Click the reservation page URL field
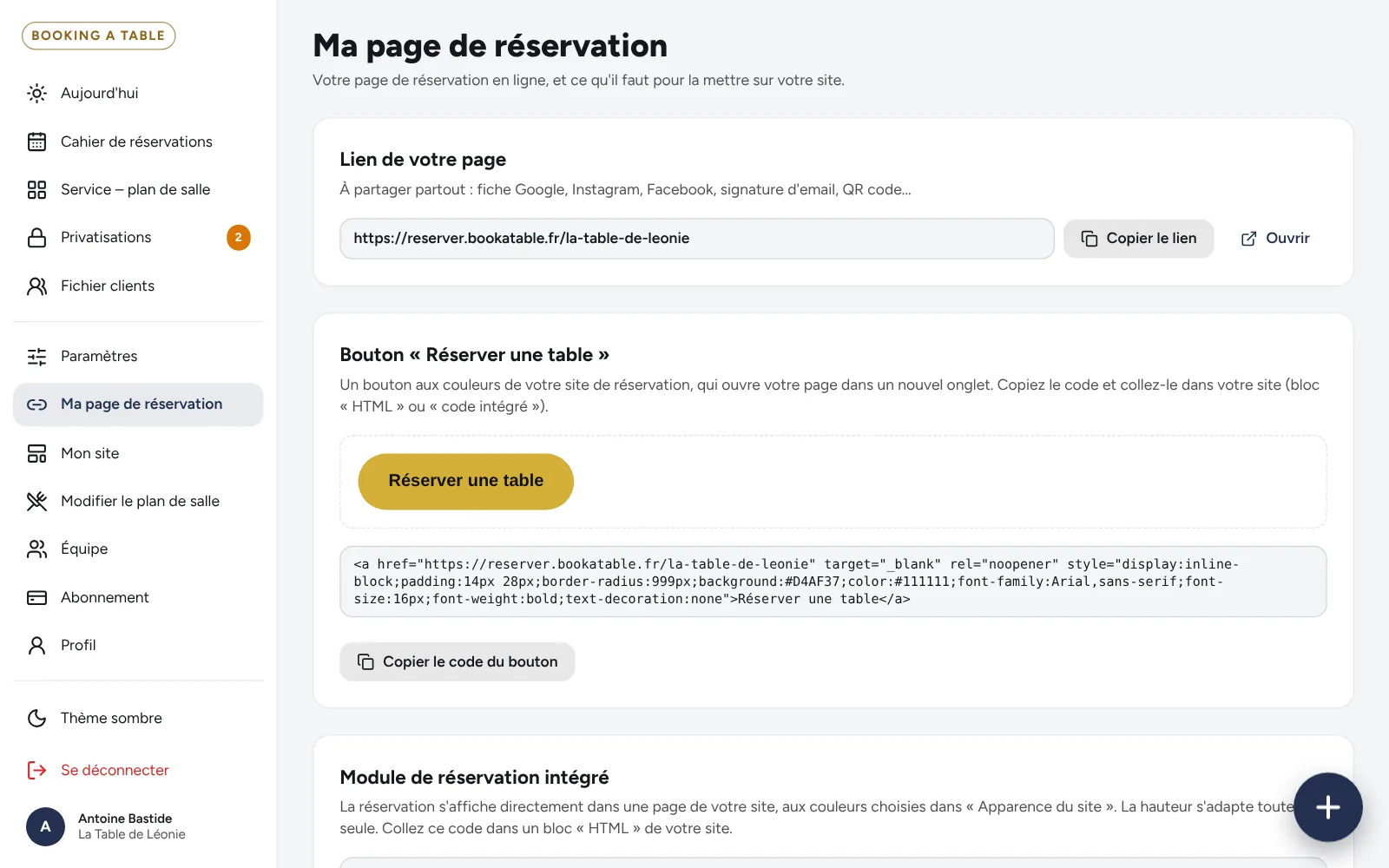1389x868 pixels. [696, 239]
